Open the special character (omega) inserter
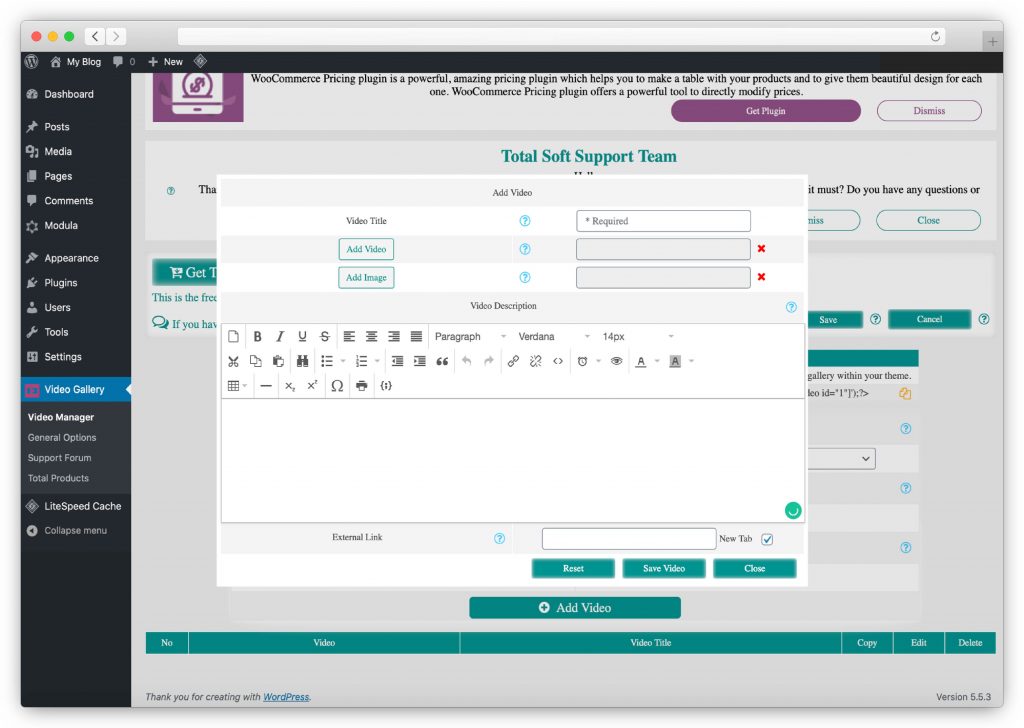Image resolution: width=1024 pixels, height=728 pixels. tap(336, 384)
